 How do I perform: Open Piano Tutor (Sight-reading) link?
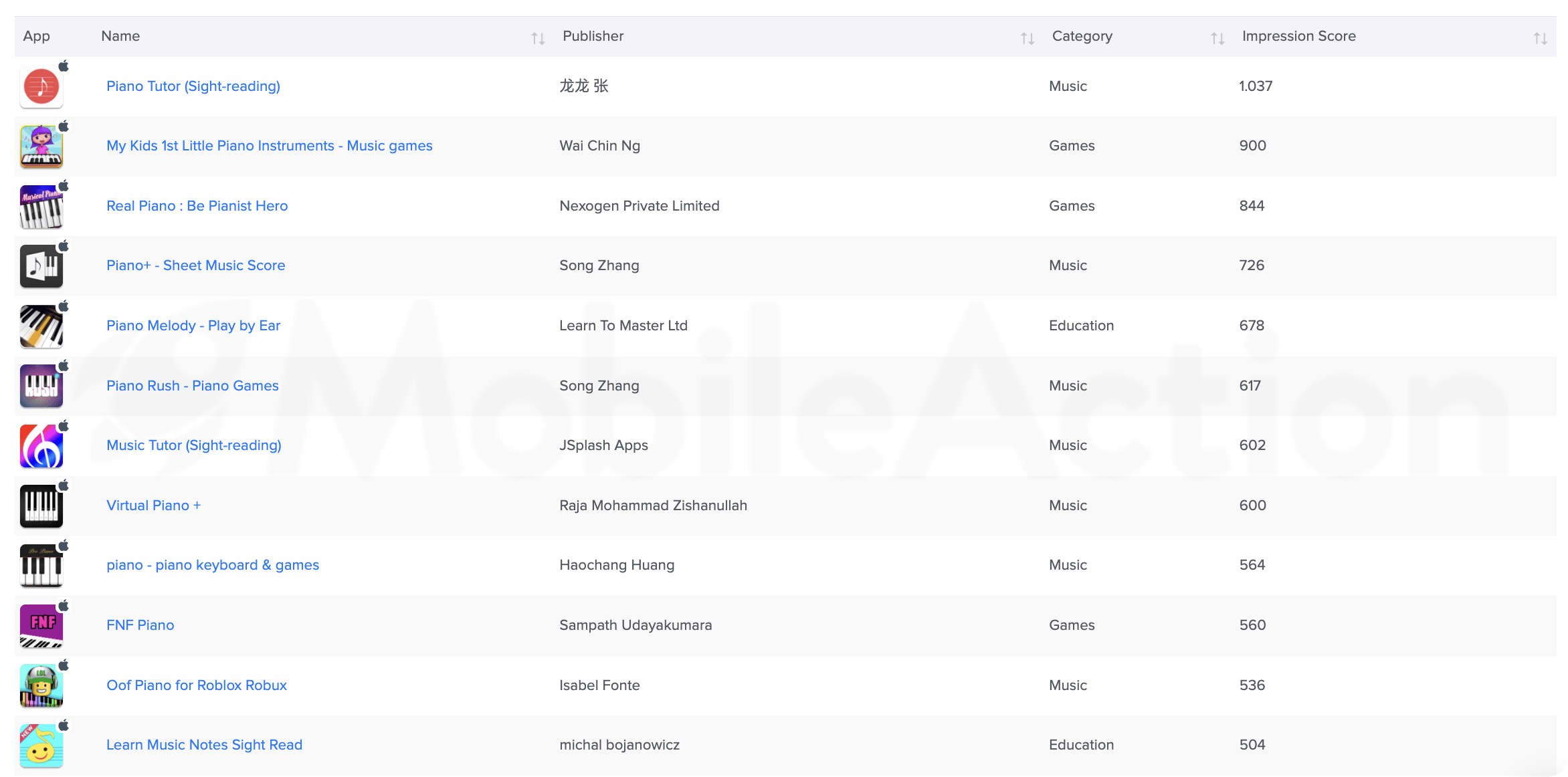click(x=193, y=86)
